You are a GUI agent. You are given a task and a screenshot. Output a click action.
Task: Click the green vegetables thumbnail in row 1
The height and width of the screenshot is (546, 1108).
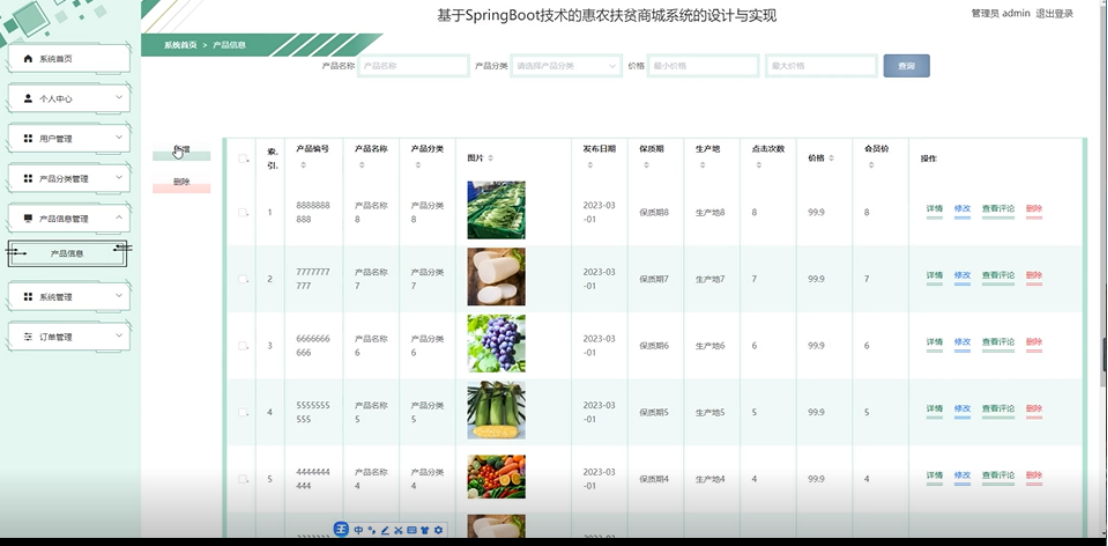pyautogui.click(x=496, y=210)
